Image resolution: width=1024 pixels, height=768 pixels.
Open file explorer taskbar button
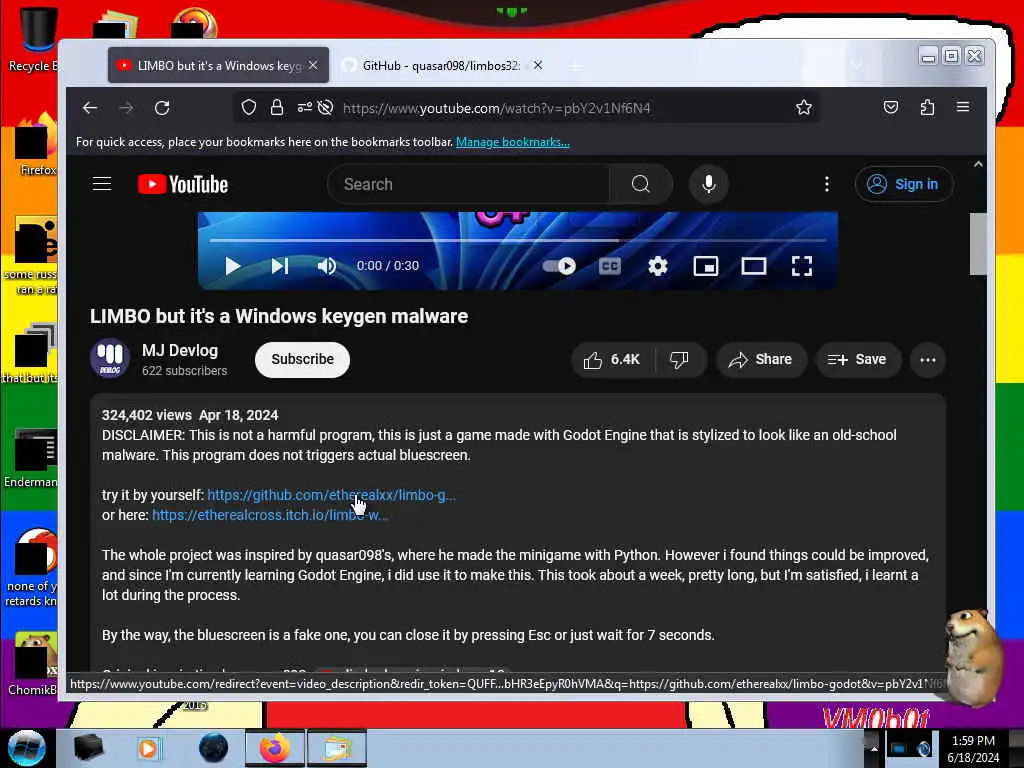click(337, 748)
